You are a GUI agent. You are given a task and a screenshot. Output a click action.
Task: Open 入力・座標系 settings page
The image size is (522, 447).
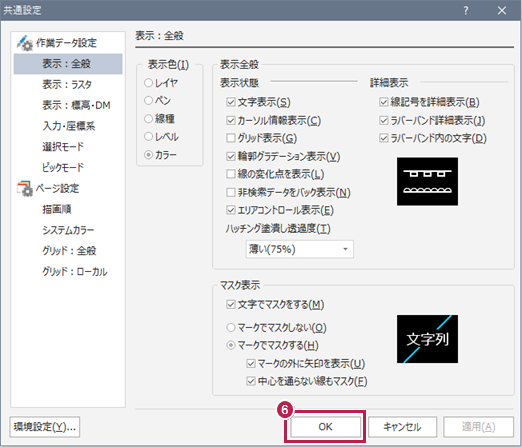point(69,126)
